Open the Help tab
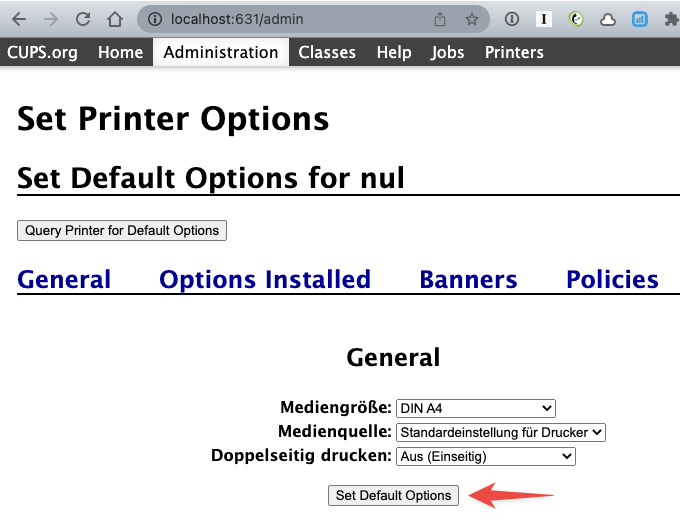 394,52
